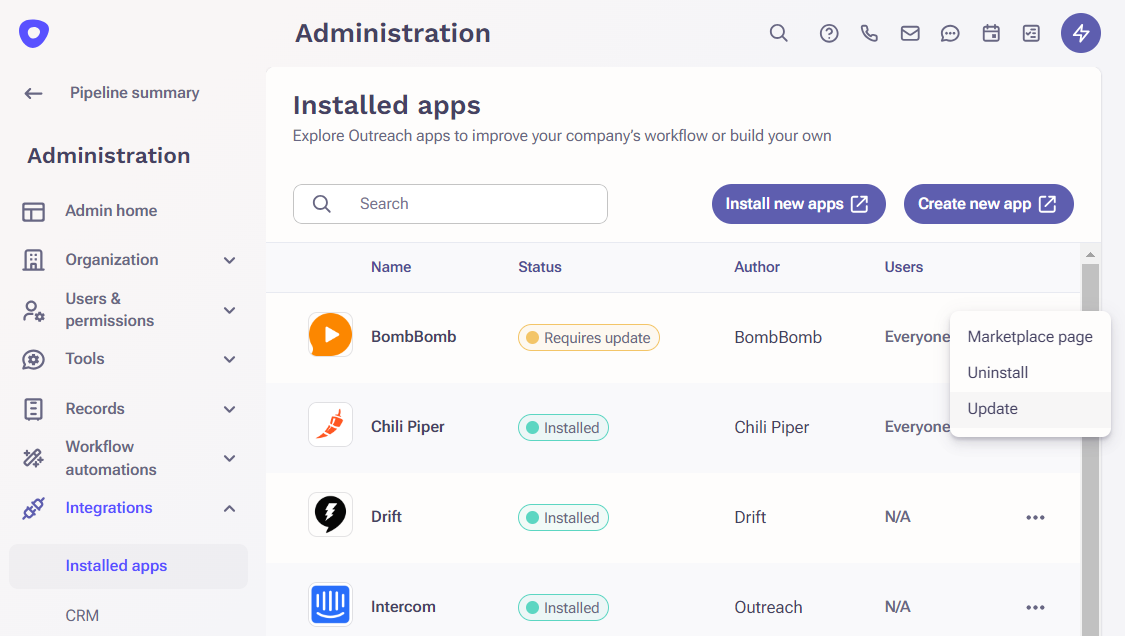Expand the Tools section chevron
This screenshot has height=636, width=1125.
230,359
